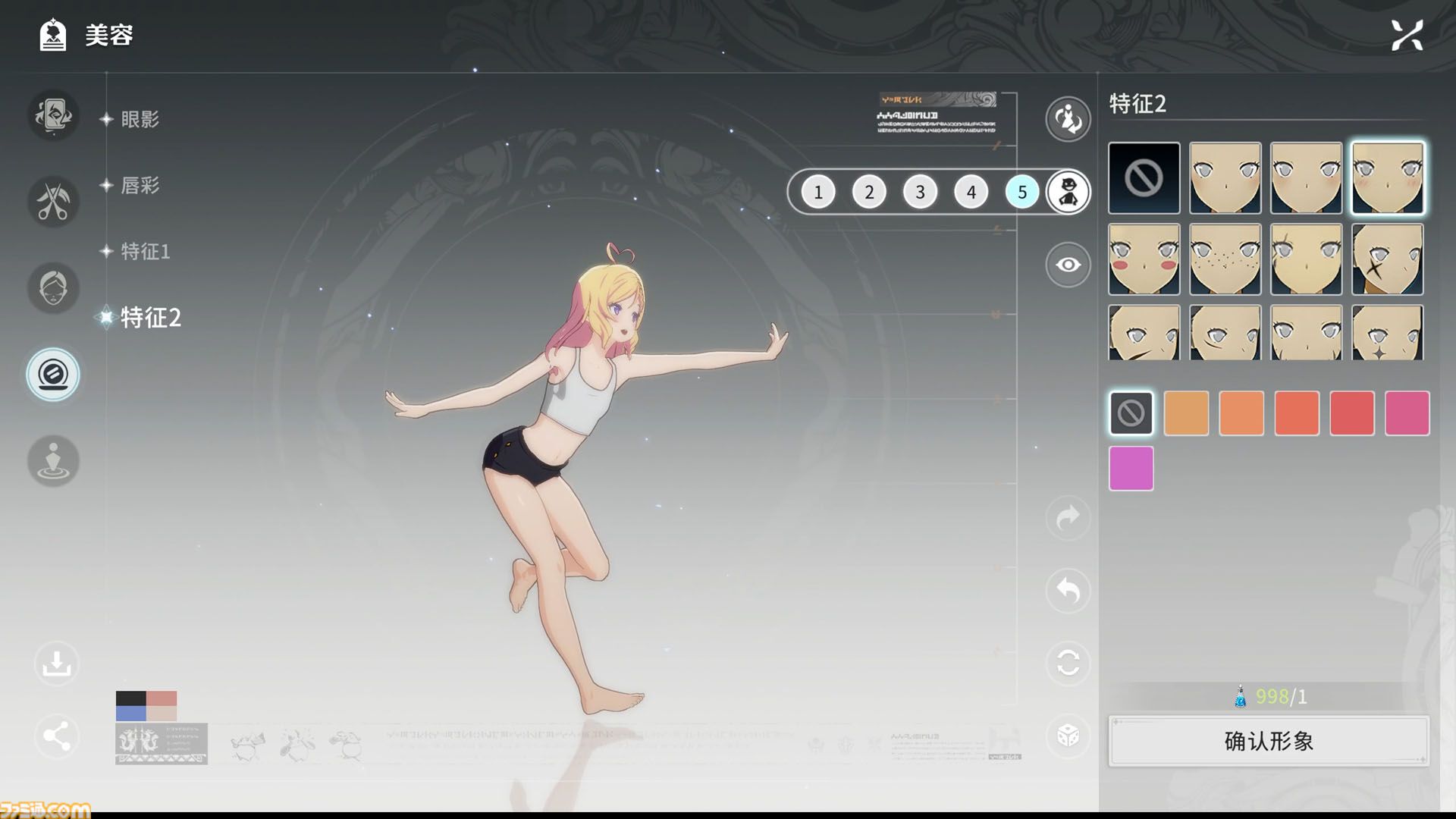Click the redo arrow button
This screenshot has height=819, width=1456.
(x=1068, y=518)
